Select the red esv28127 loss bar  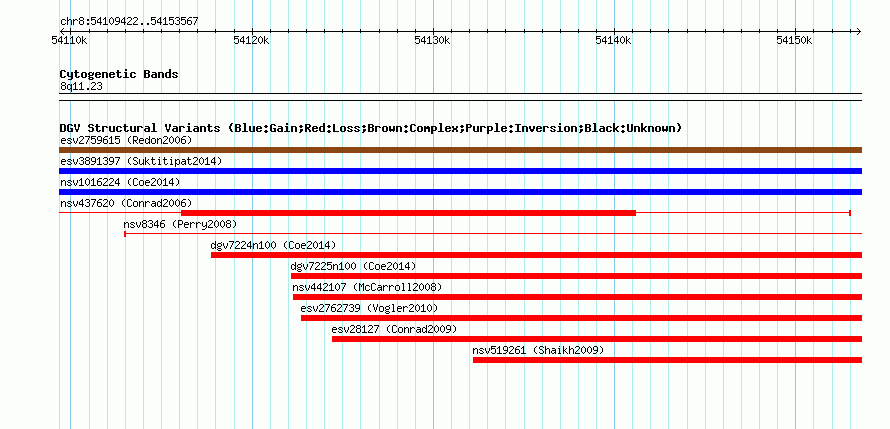coord(597,339)
